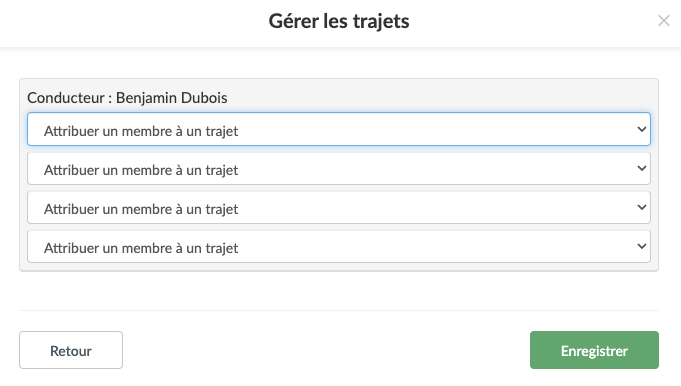Expand the fourth Attribuer un membre select

pos(339,246)
